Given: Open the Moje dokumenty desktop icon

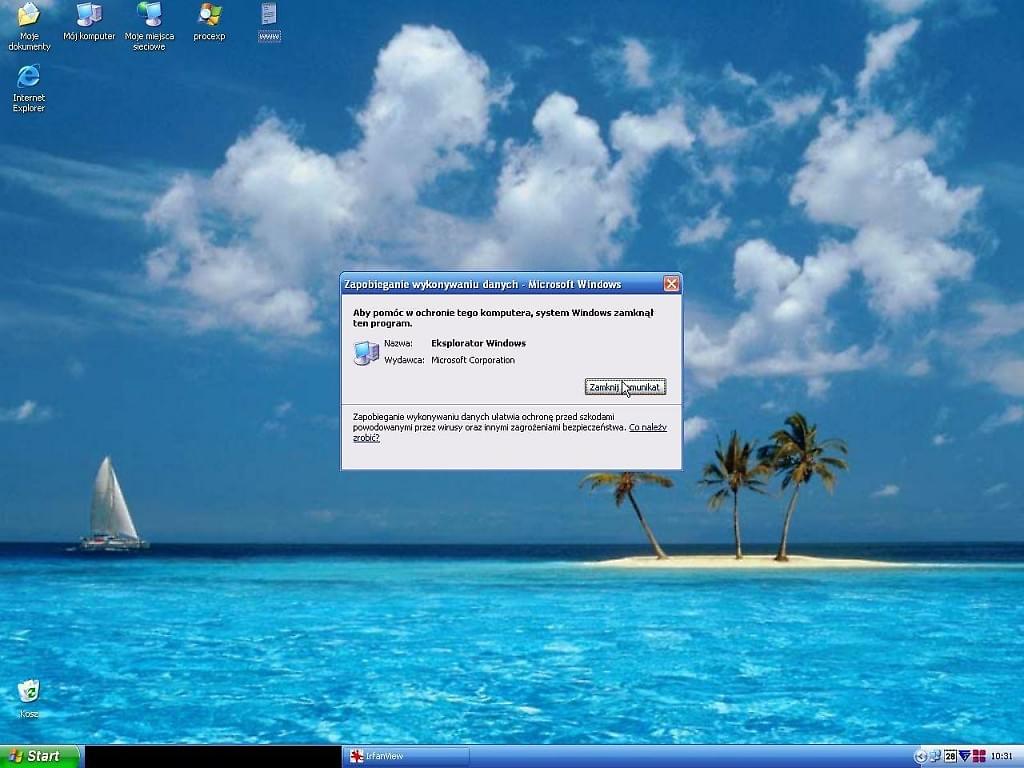Looking at the screenshot, I should (29, 26).
